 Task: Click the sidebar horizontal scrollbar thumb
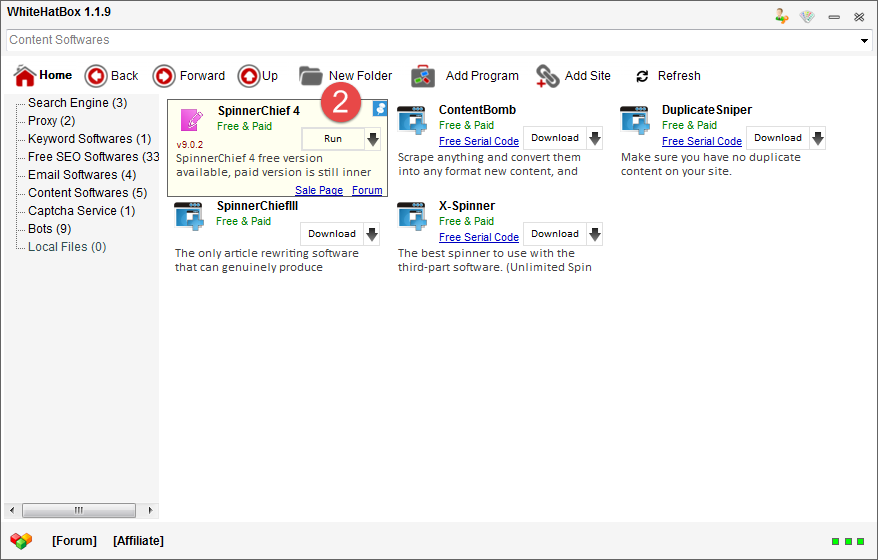(x=79, y=510)
